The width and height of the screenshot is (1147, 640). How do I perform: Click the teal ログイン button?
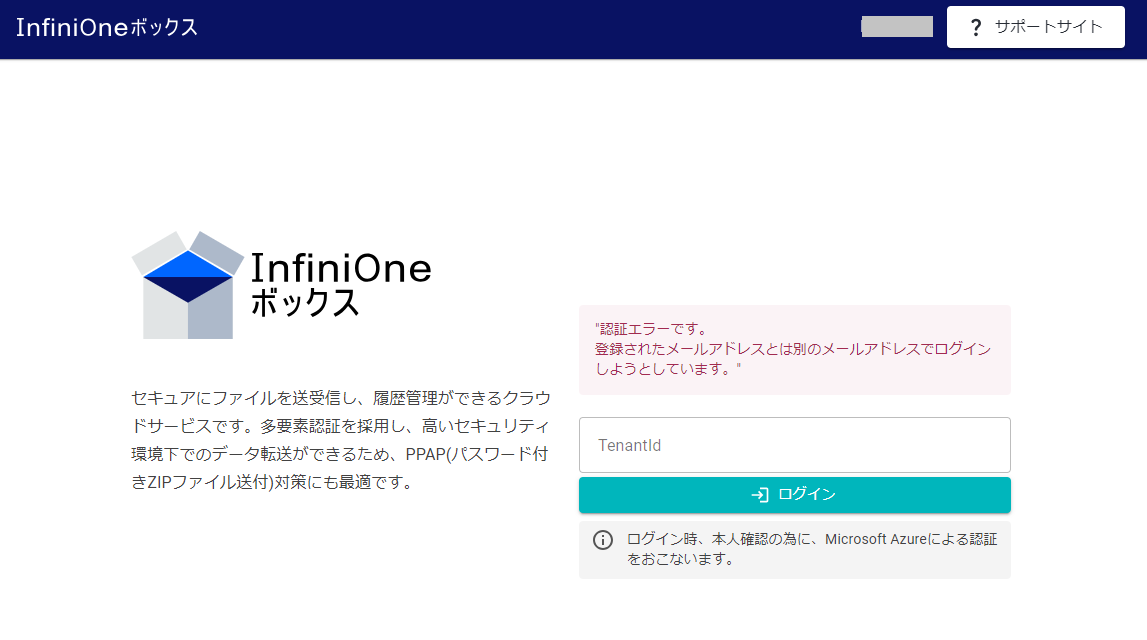point(794,494)
